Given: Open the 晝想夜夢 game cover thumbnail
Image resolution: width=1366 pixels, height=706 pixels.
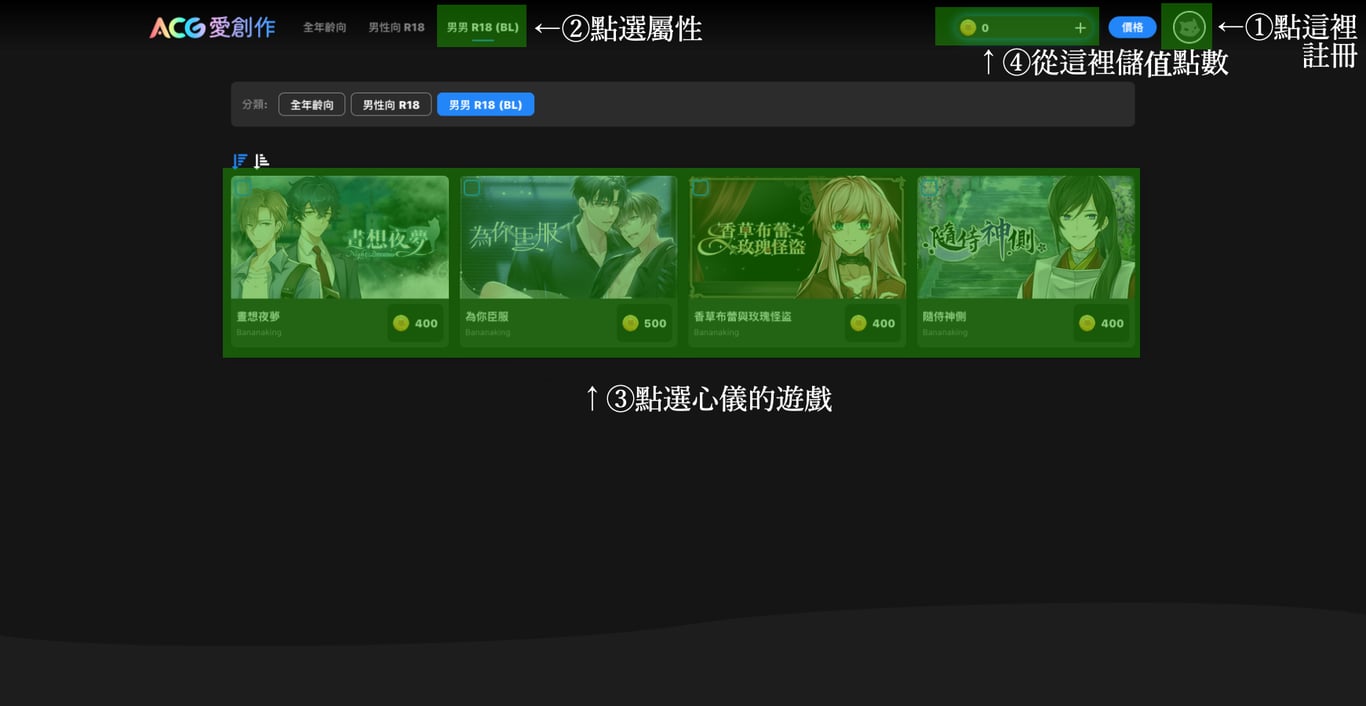Looking at the screenshot, I should (x=340, y=237).
